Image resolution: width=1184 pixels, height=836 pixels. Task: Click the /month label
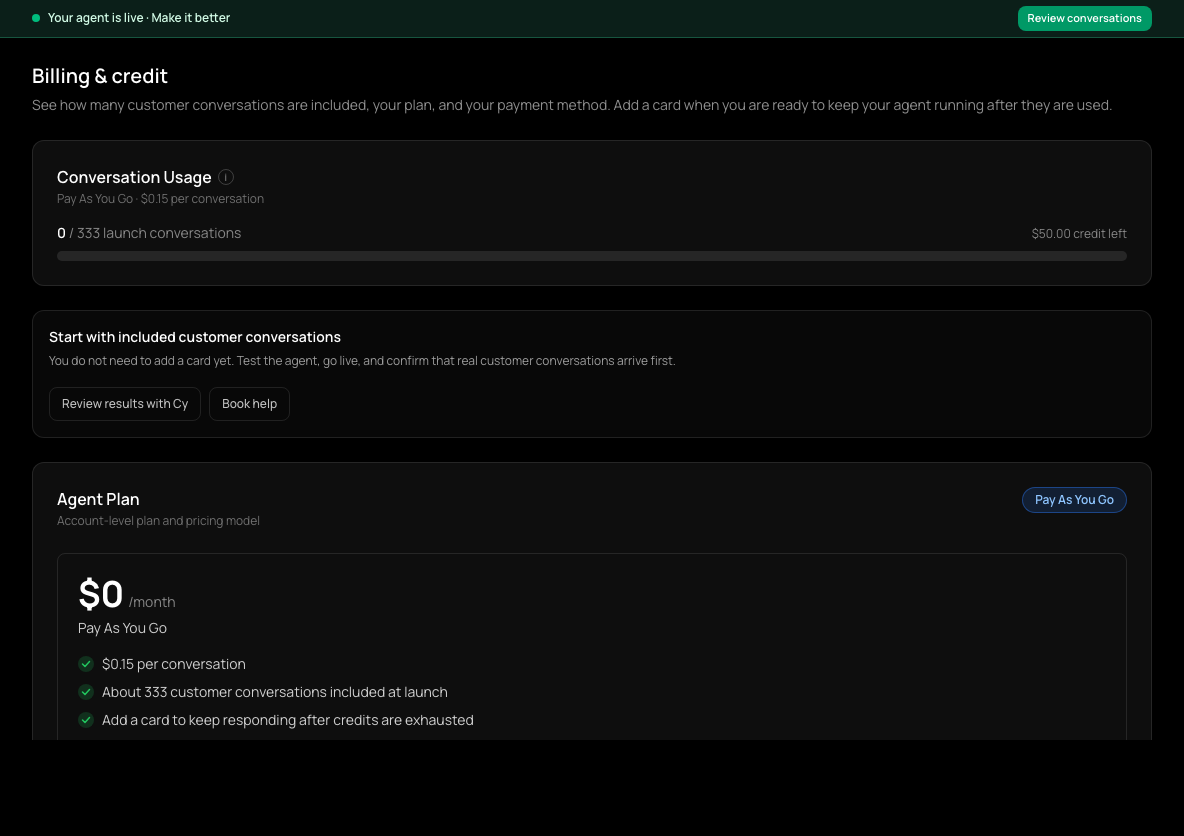click(x=152, y=602)
